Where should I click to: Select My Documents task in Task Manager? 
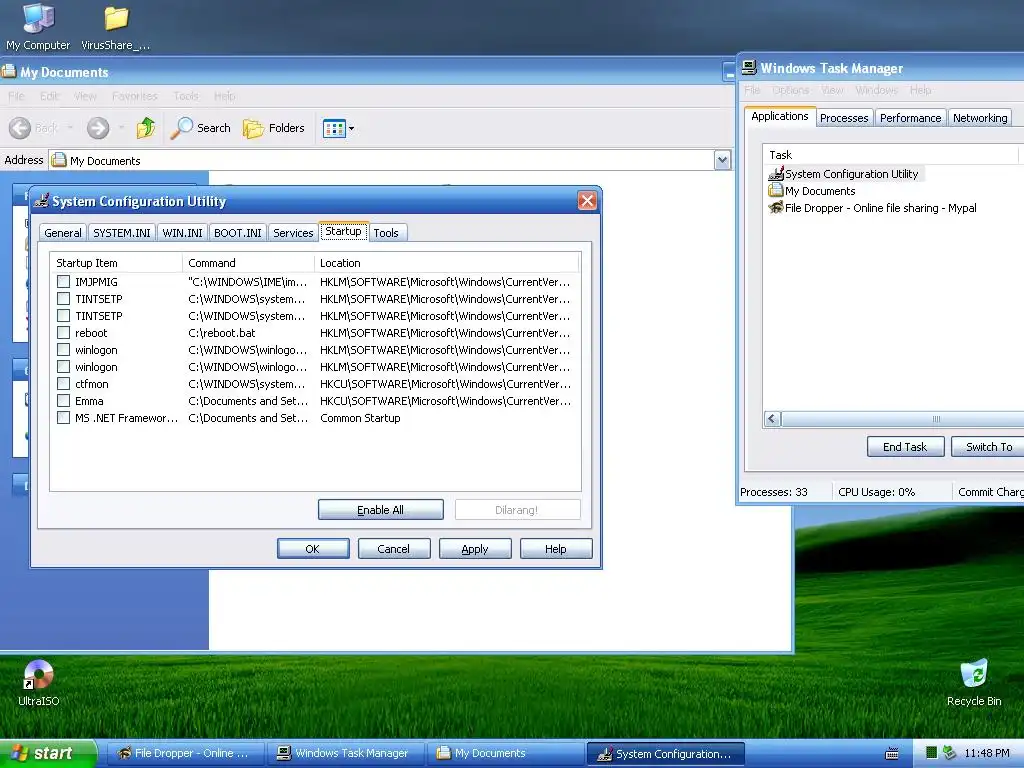point(812,191)
